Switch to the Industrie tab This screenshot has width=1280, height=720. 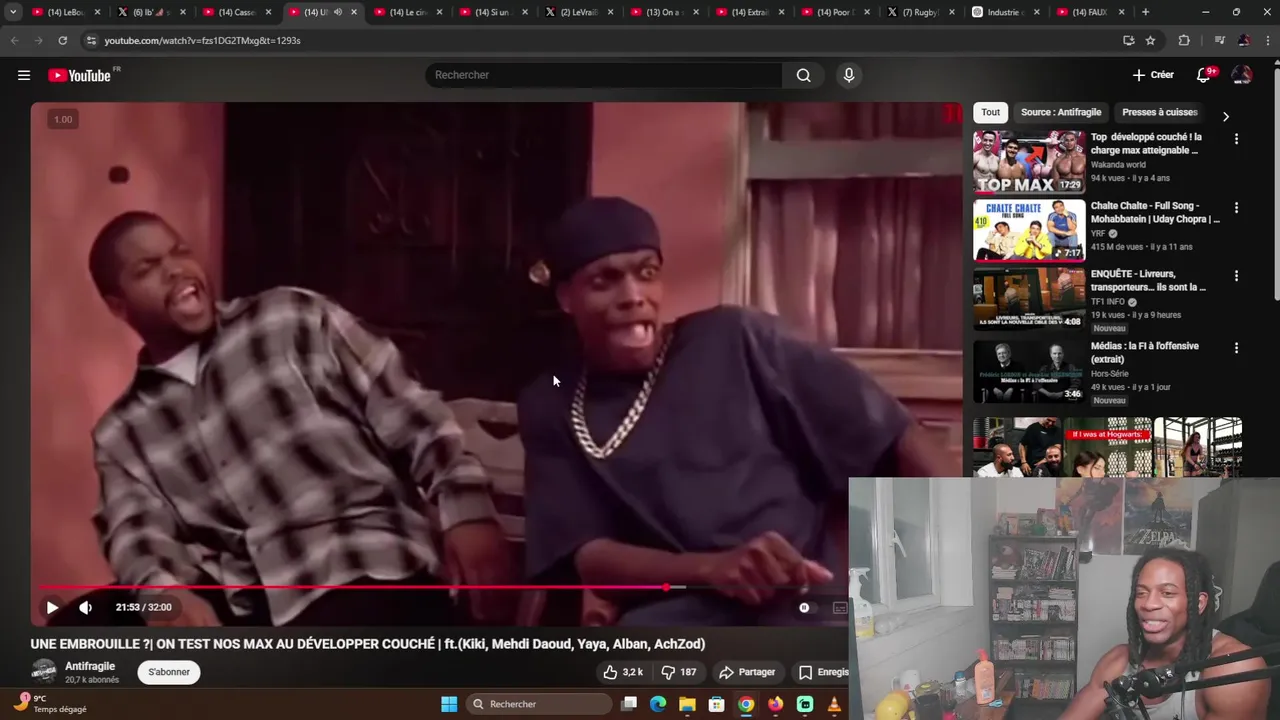point(1005,12)
